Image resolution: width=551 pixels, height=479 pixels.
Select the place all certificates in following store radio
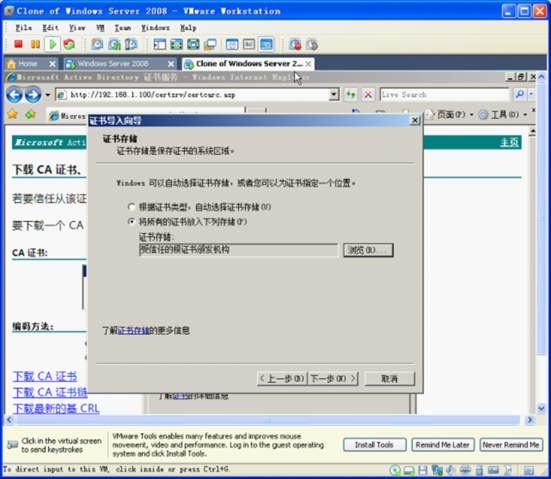click(131, 221)
